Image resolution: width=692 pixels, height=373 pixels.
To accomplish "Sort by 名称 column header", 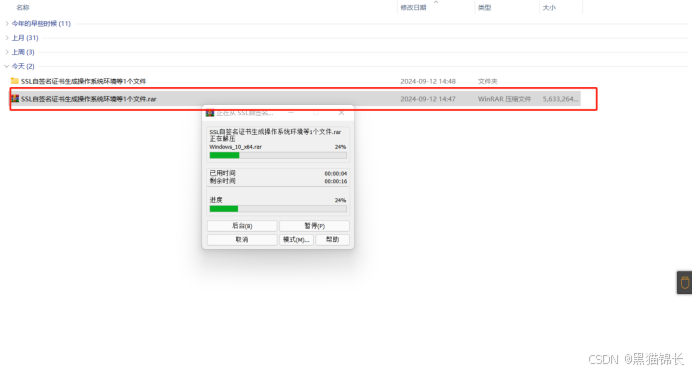I will [23, 8].
